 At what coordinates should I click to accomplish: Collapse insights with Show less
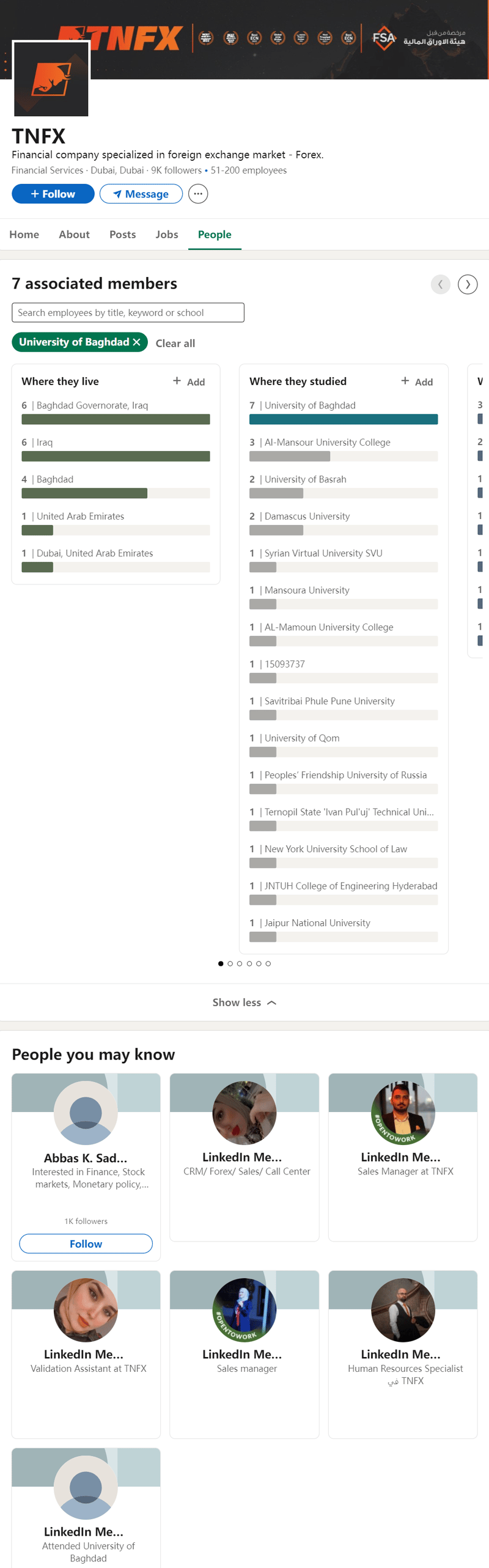[244, 1003]
